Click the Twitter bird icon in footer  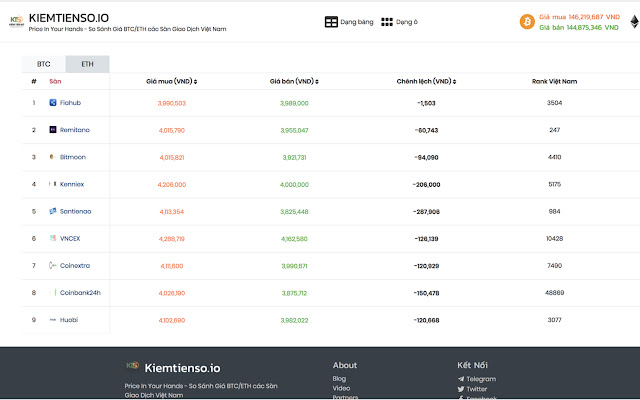click(461, 389)
